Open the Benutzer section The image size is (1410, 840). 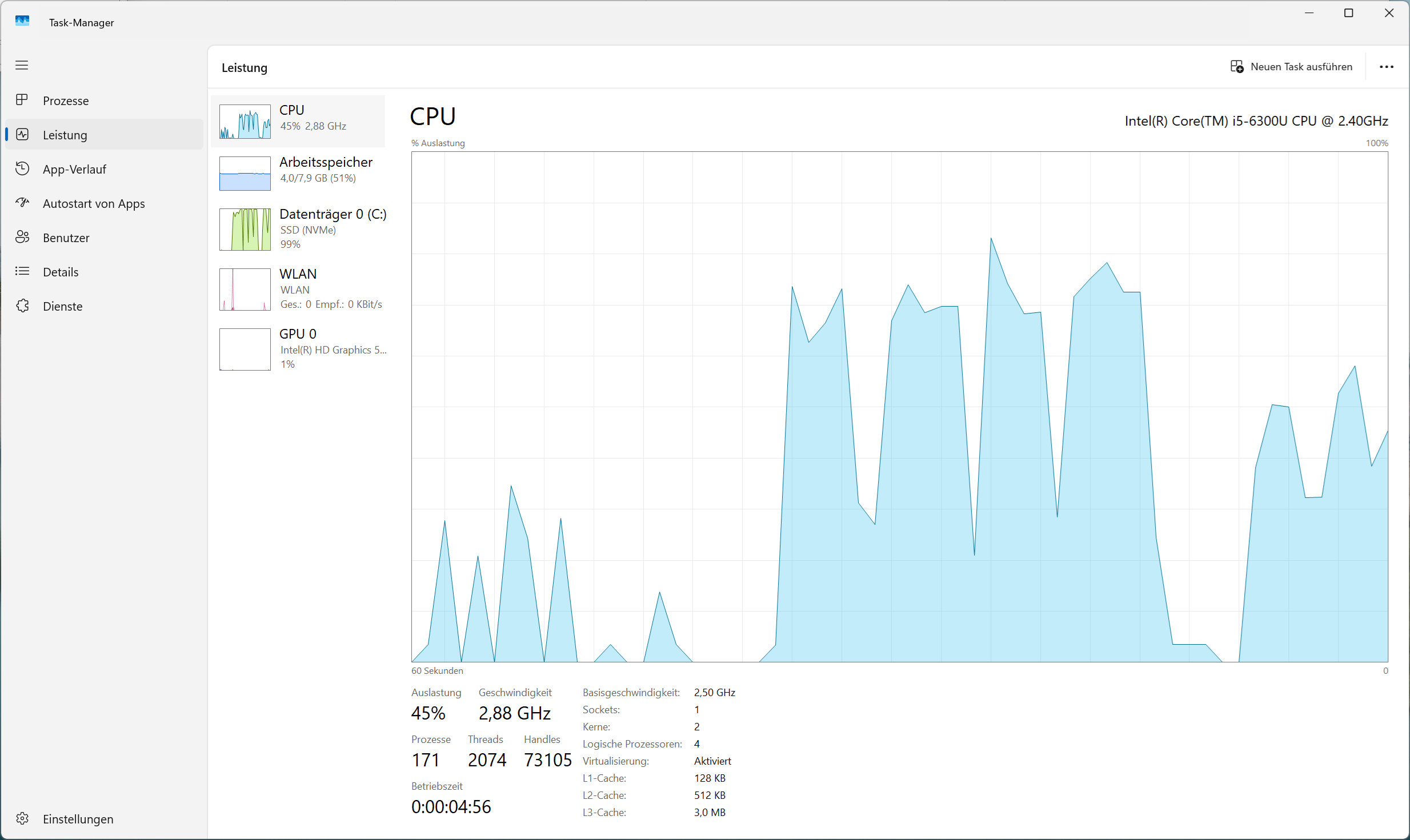65,237
